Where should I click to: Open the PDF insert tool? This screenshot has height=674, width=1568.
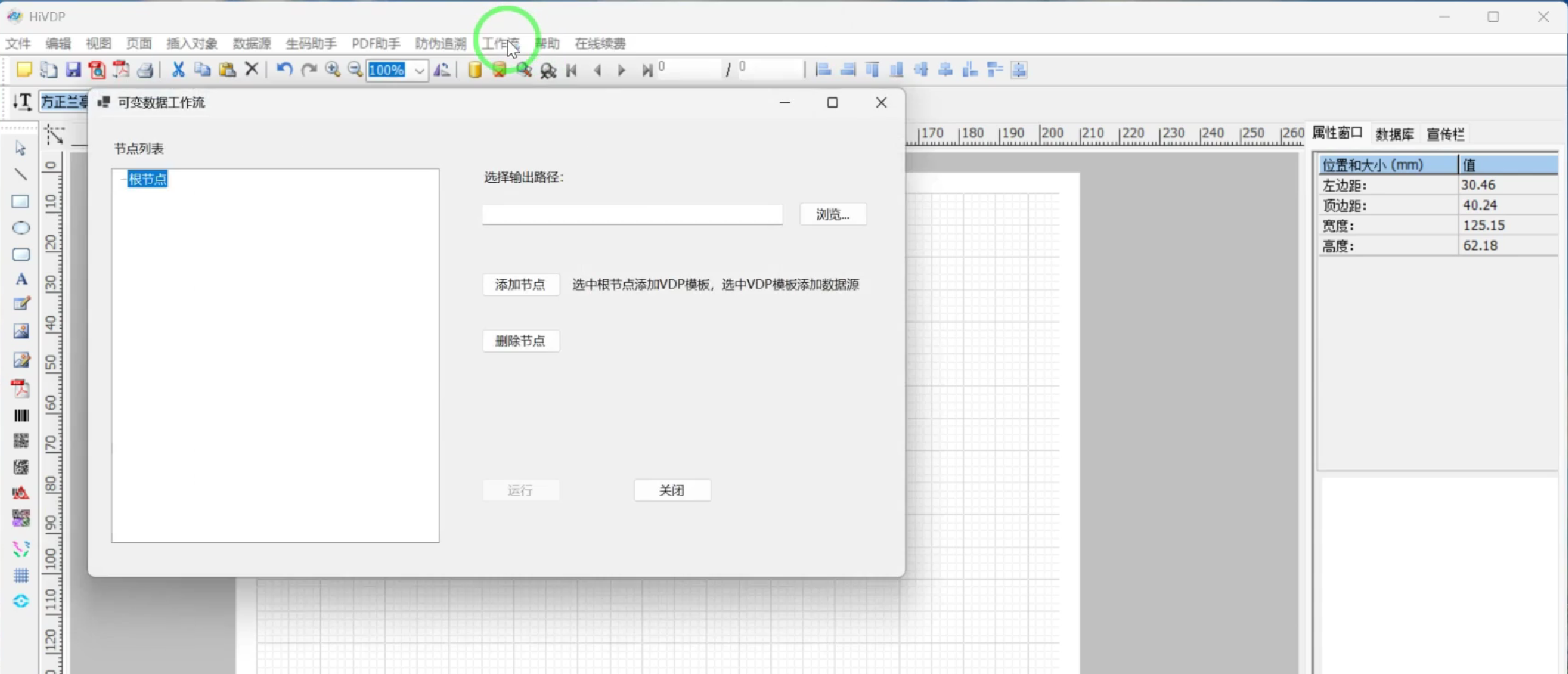click(x=20, y=388)
